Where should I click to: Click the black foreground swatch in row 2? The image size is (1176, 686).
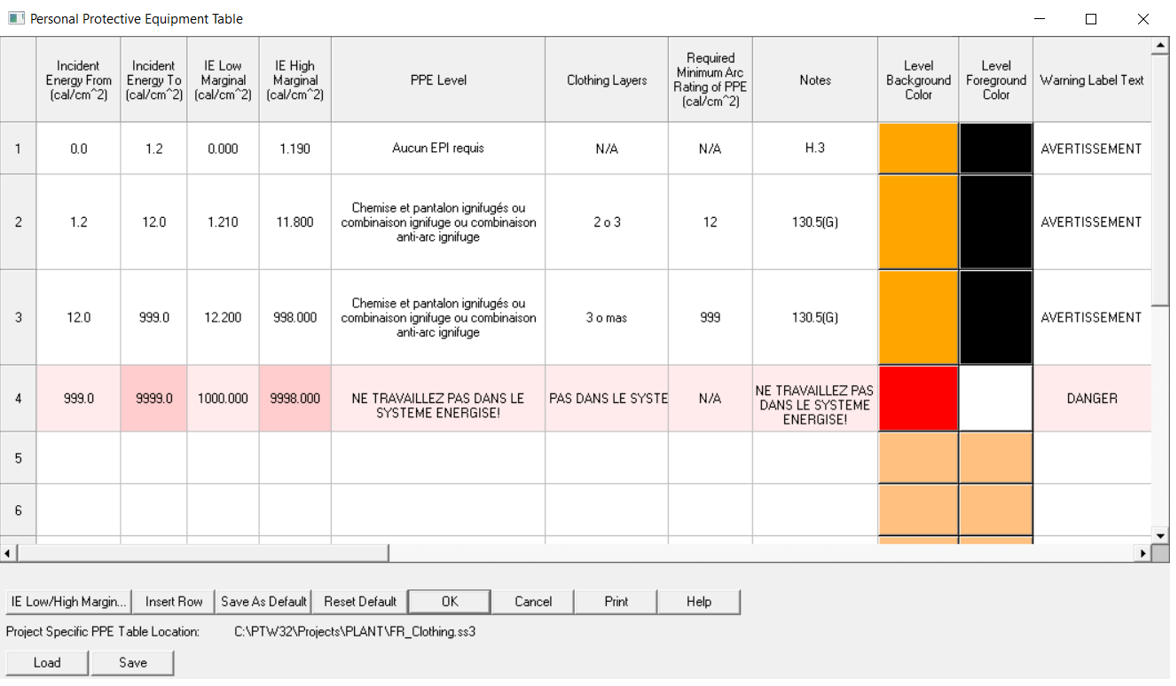coord(995,222)
